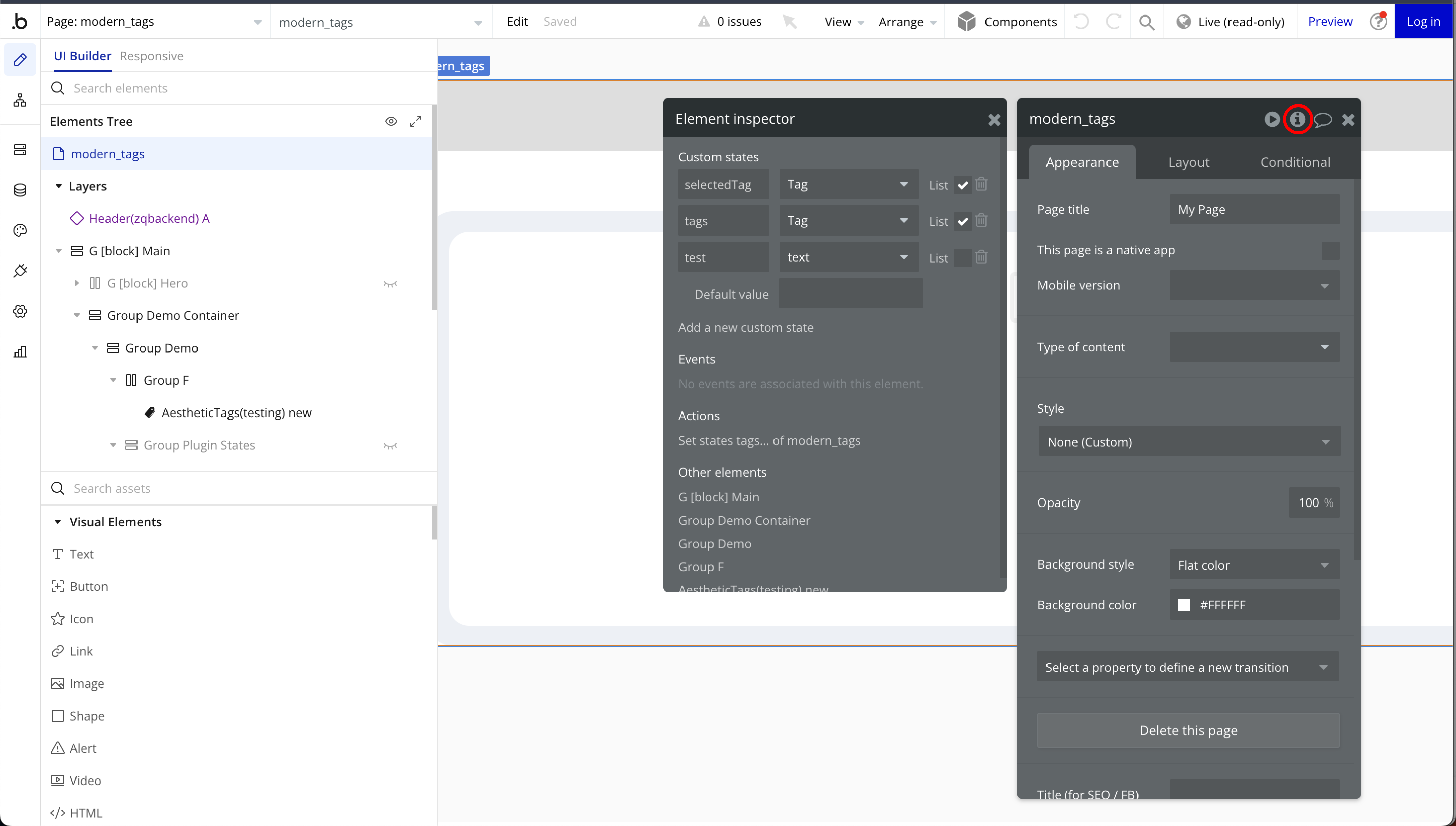Open the Workflow tab in left sidebar
1456x826 pixels.
pos(21,100)
